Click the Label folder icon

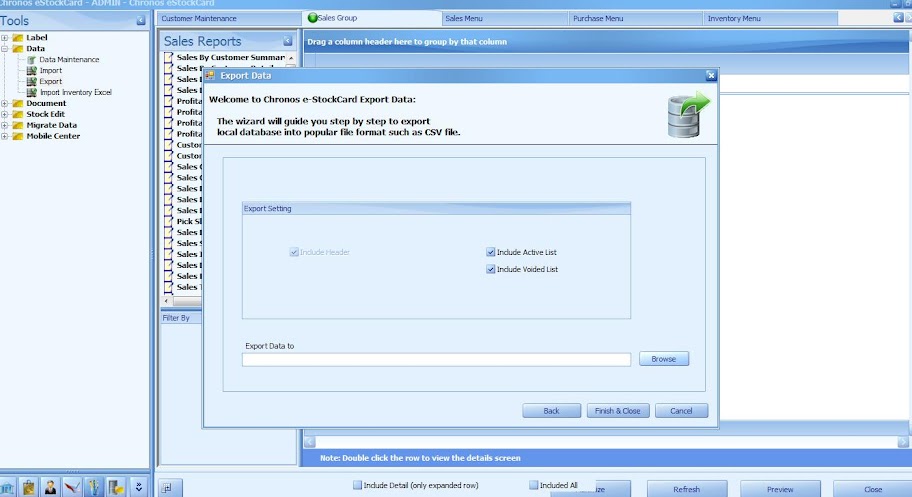[18, 38]
